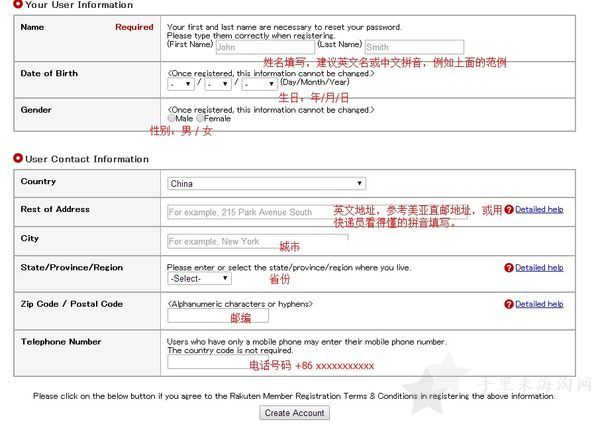
Task: Click the help icon beside Rest of Address
Action: 509,210
